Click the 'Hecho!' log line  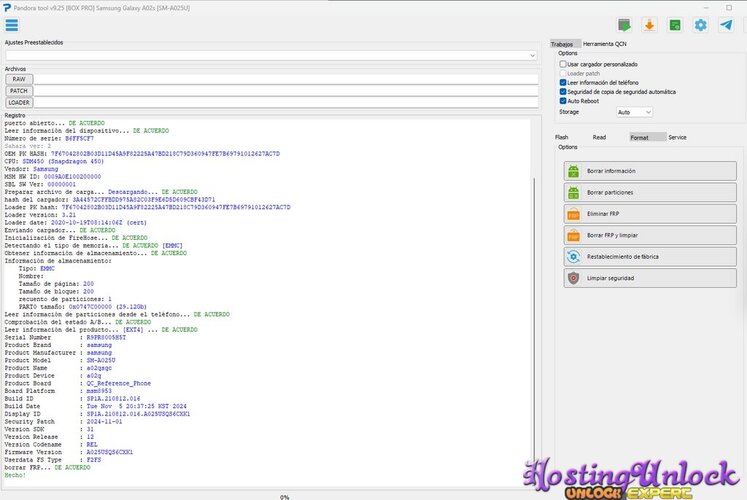click(x=15, y=475)
